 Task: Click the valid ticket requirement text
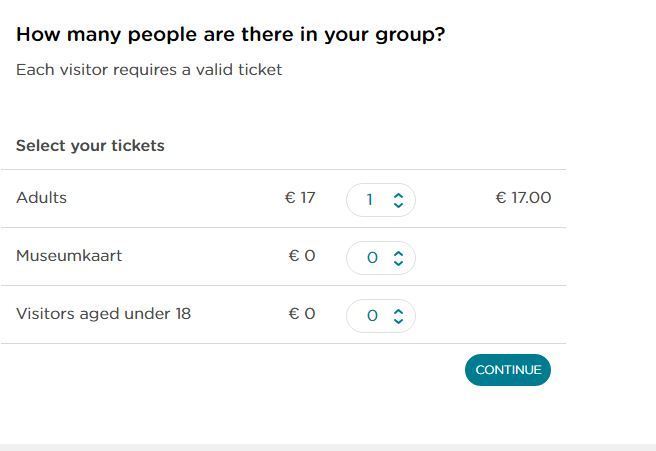pos(149,70)
